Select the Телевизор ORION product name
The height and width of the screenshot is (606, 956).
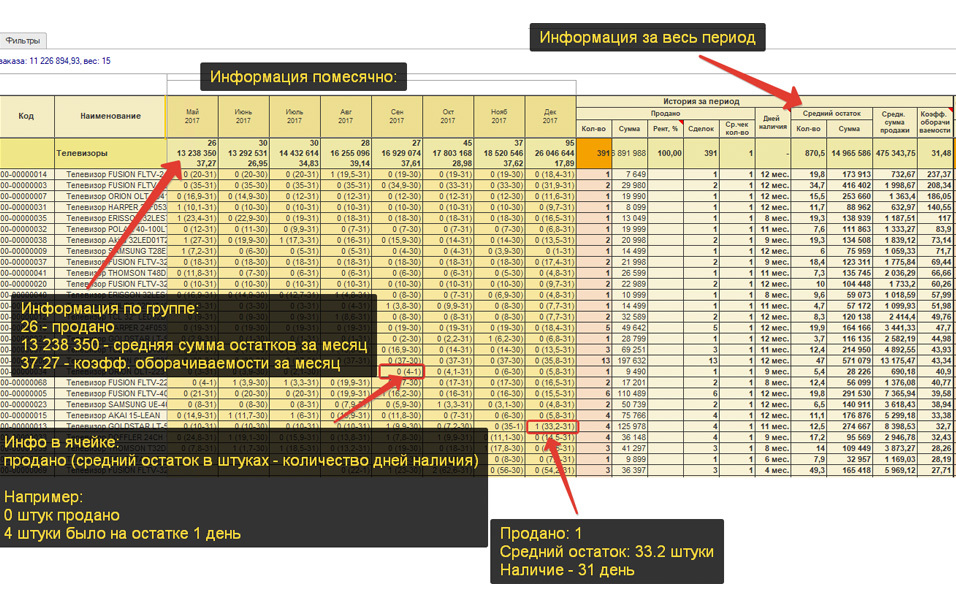[x=110, y=196]
